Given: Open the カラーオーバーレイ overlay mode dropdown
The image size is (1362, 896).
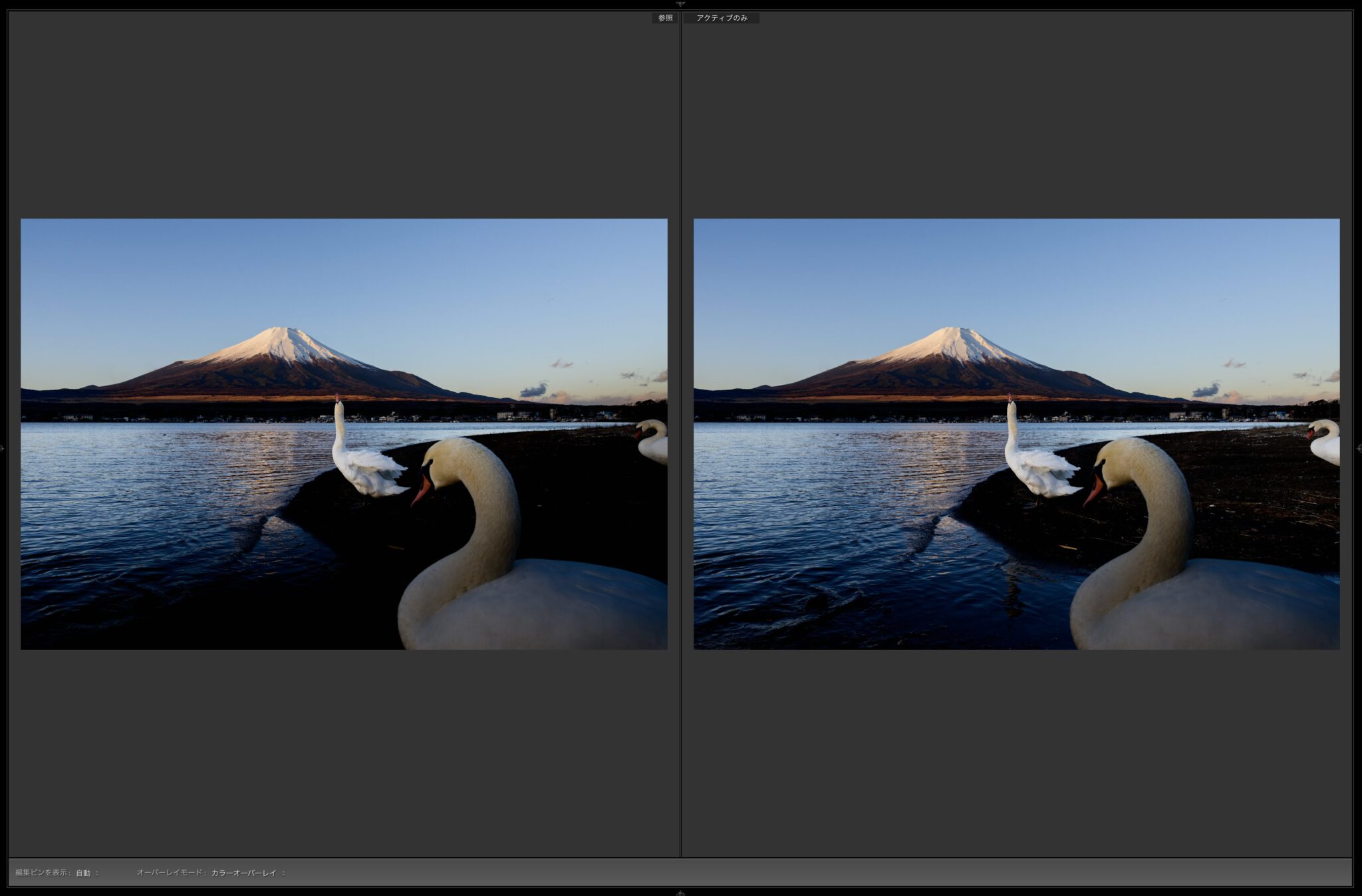Looking at the screenshot, I should [x=247, y=873].
